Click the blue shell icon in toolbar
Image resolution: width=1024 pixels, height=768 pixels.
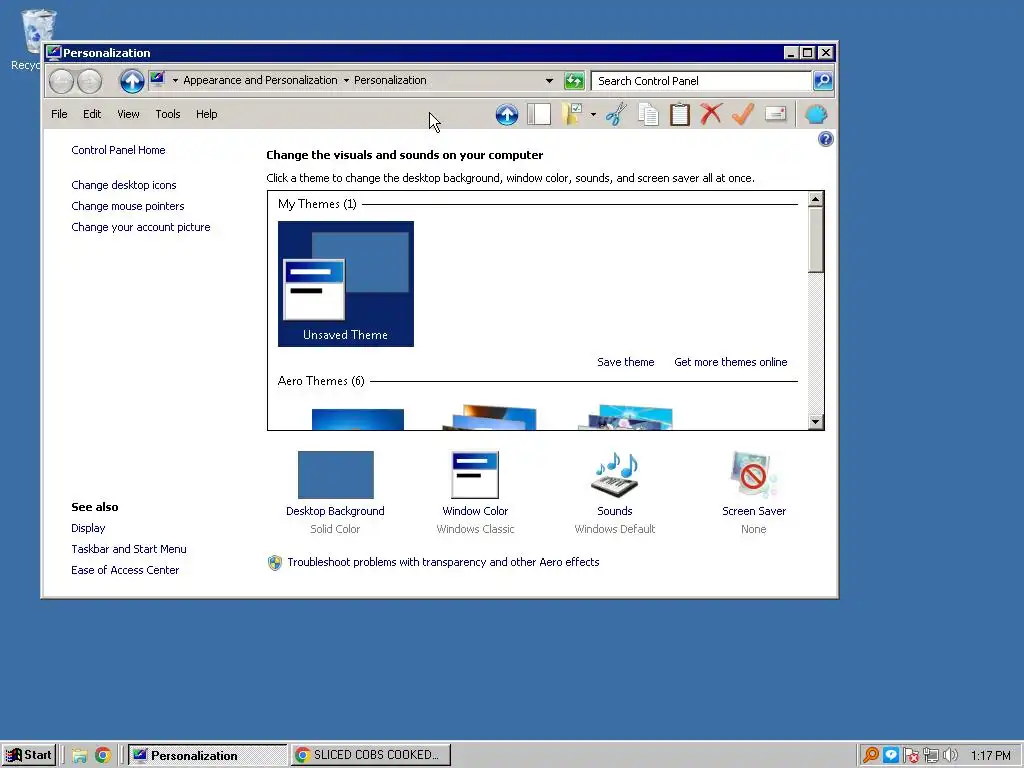point(816,114)
